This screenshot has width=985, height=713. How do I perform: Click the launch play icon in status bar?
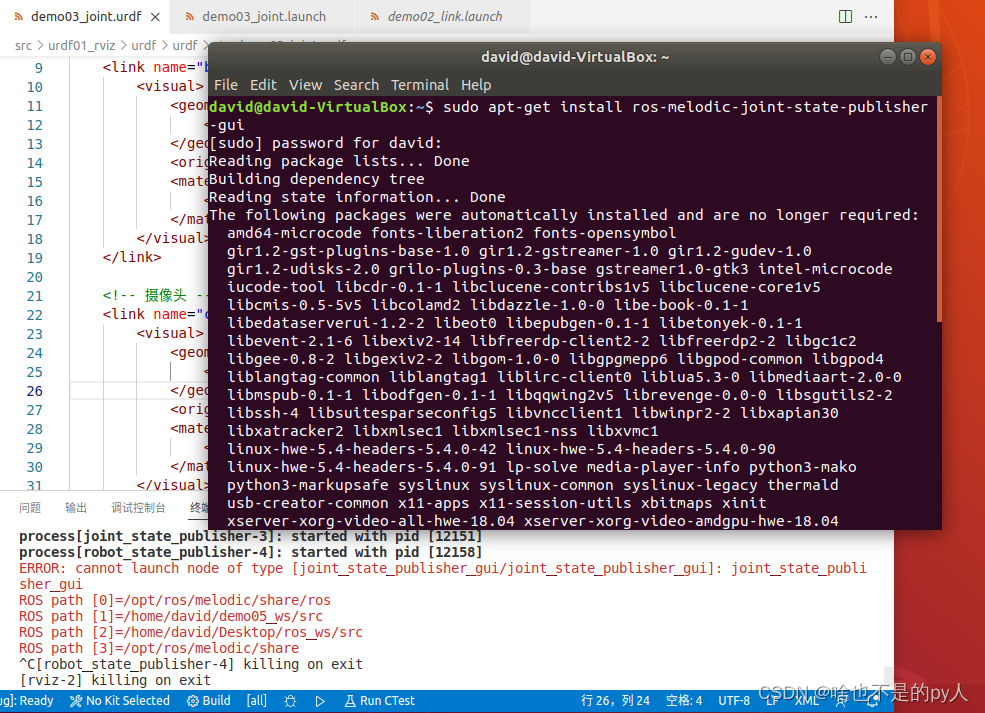320,700
